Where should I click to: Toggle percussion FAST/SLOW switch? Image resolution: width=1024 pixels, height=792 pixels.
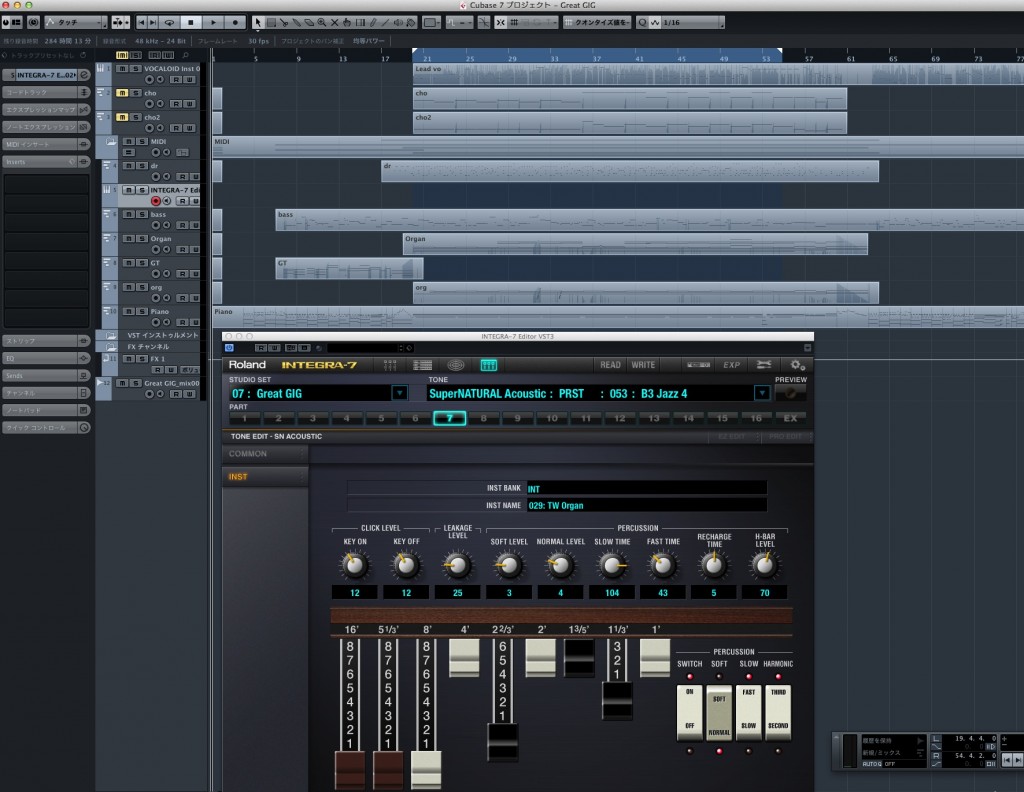tap(748, 712)
